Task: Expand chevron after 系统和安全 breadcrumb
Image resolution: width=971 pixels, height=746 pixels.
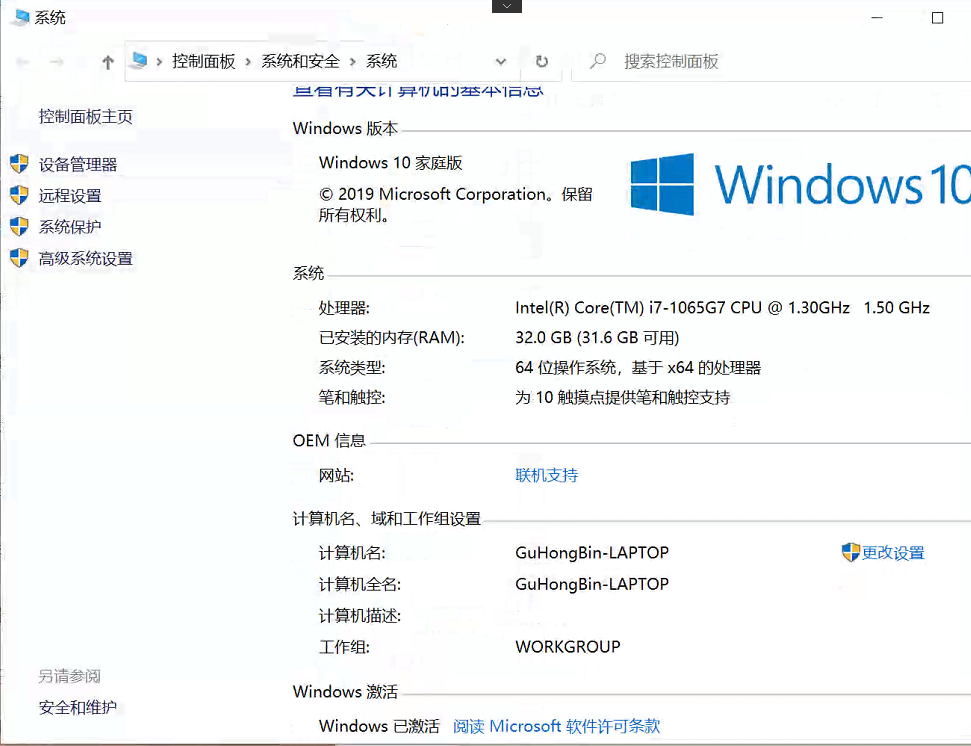Action: [352, 61]
